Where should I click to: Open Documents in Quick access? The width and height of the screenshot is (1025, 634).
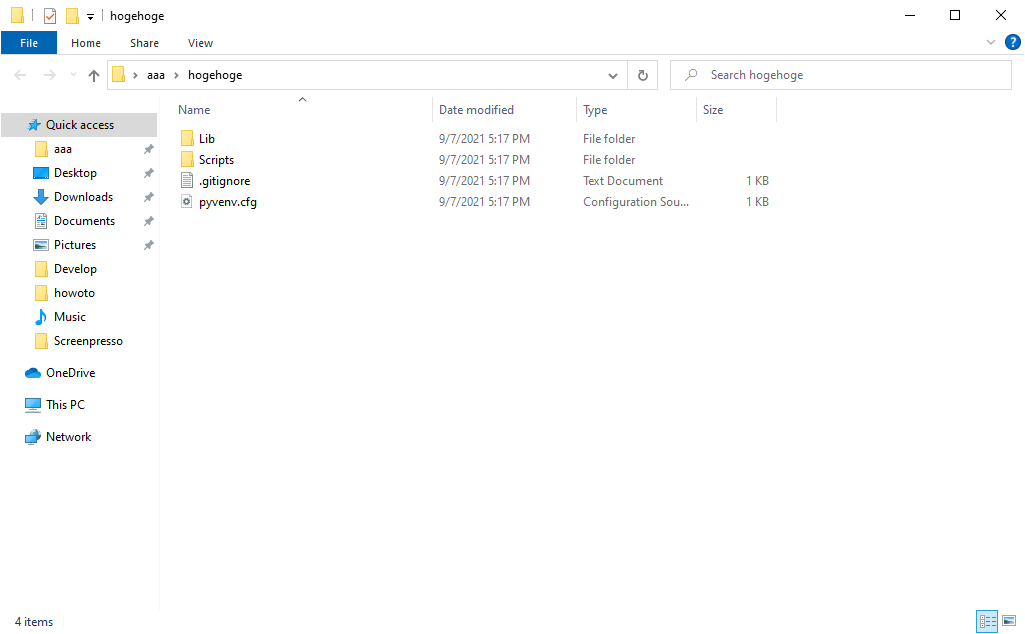click(x=84, y=221)
